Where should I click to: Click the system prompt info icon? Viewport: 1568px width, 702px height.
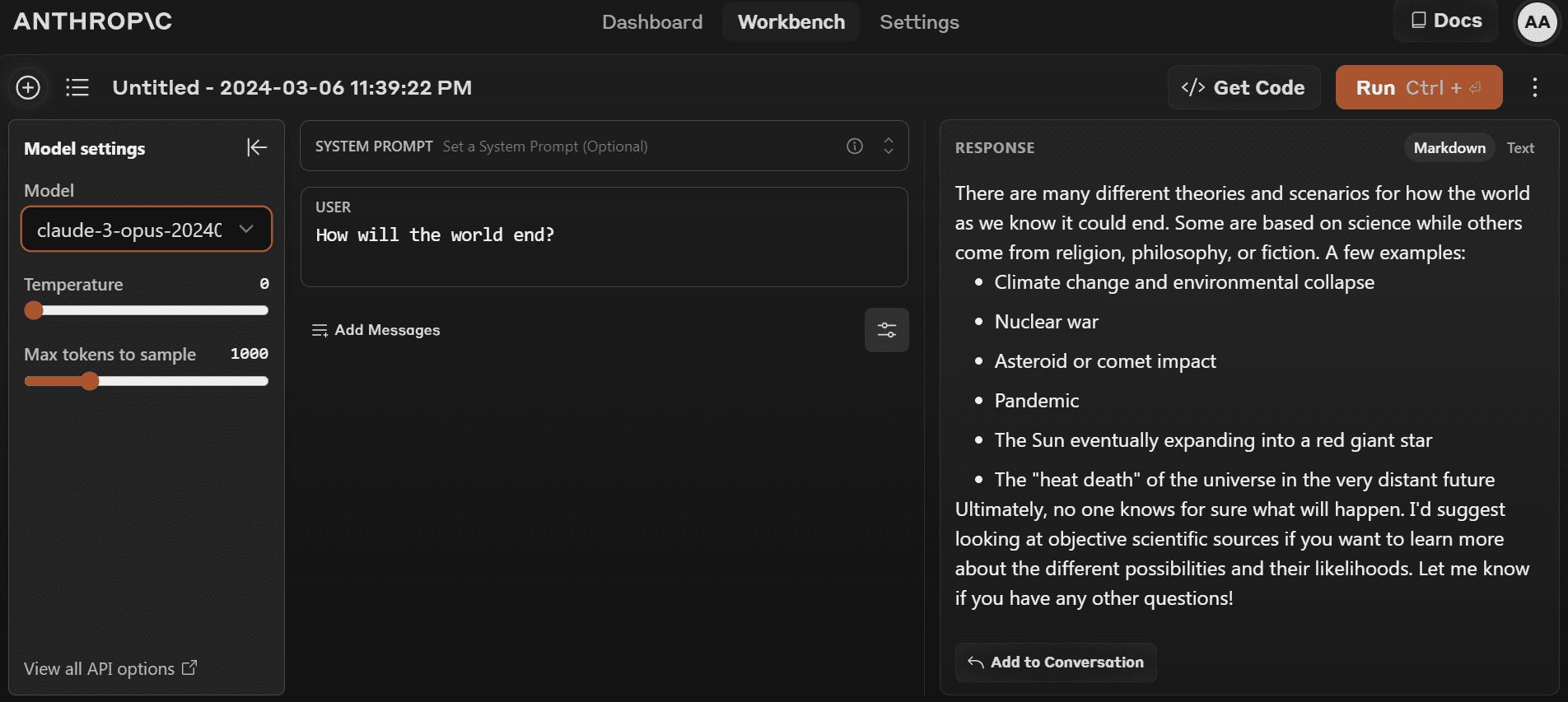click(x=855, y=146)
